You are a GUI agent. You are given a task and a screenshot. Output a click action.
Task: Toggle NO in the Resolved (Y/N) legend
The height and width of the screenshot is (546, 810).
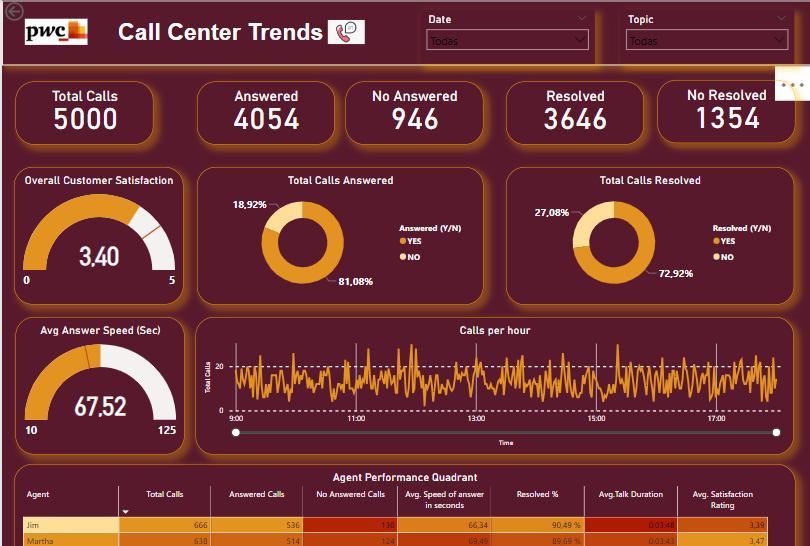click(x=725, y=257)
